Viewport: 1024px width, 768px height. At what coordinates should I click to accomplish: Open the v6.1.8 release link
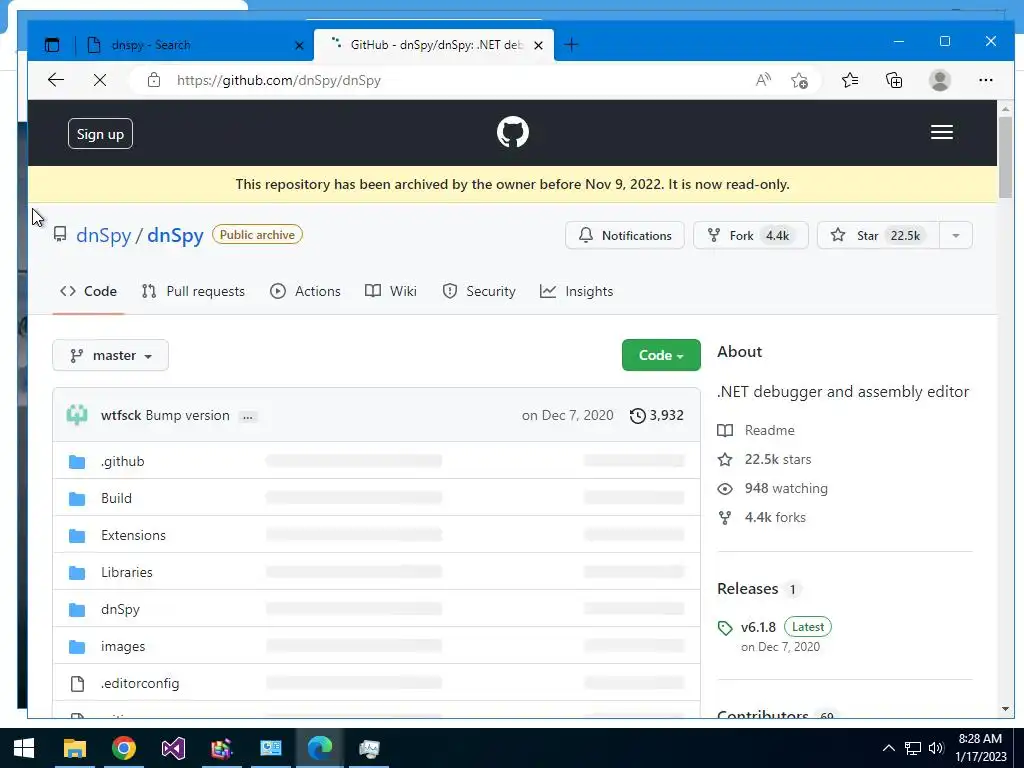(758, 628)
